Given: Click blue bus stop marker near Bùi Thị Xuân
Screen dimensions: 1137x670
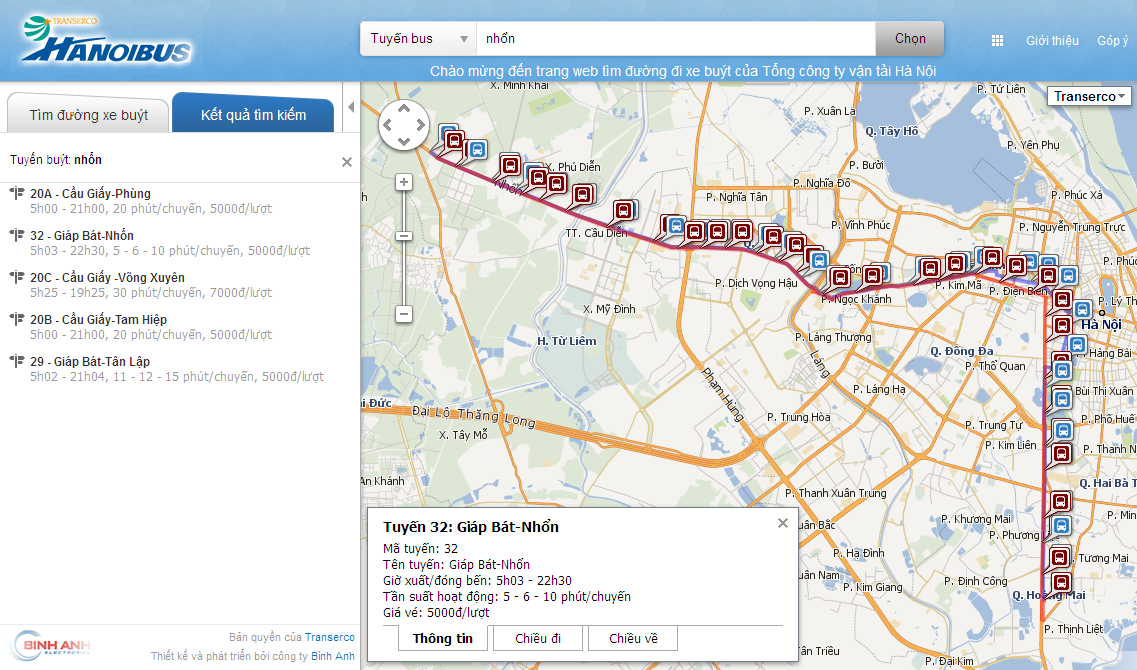Looking at the screenshot, I should (x=1062, y=400).
